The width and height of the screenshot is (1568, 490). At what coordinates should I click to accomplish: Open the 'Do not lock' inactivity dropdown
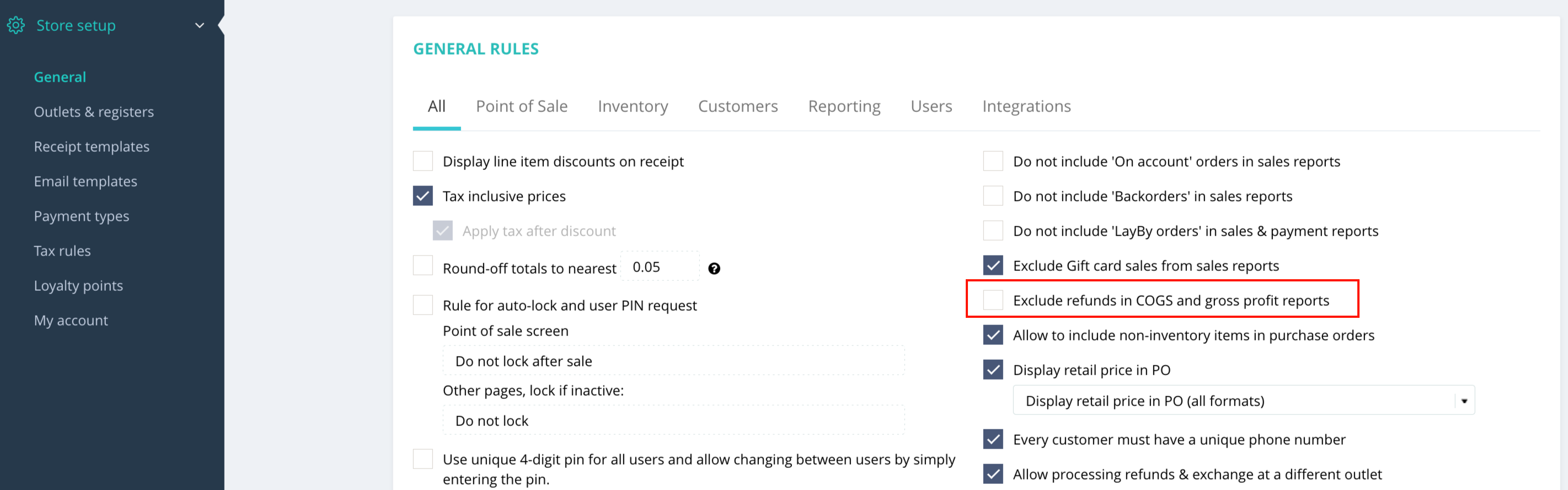tap(673, 420)
